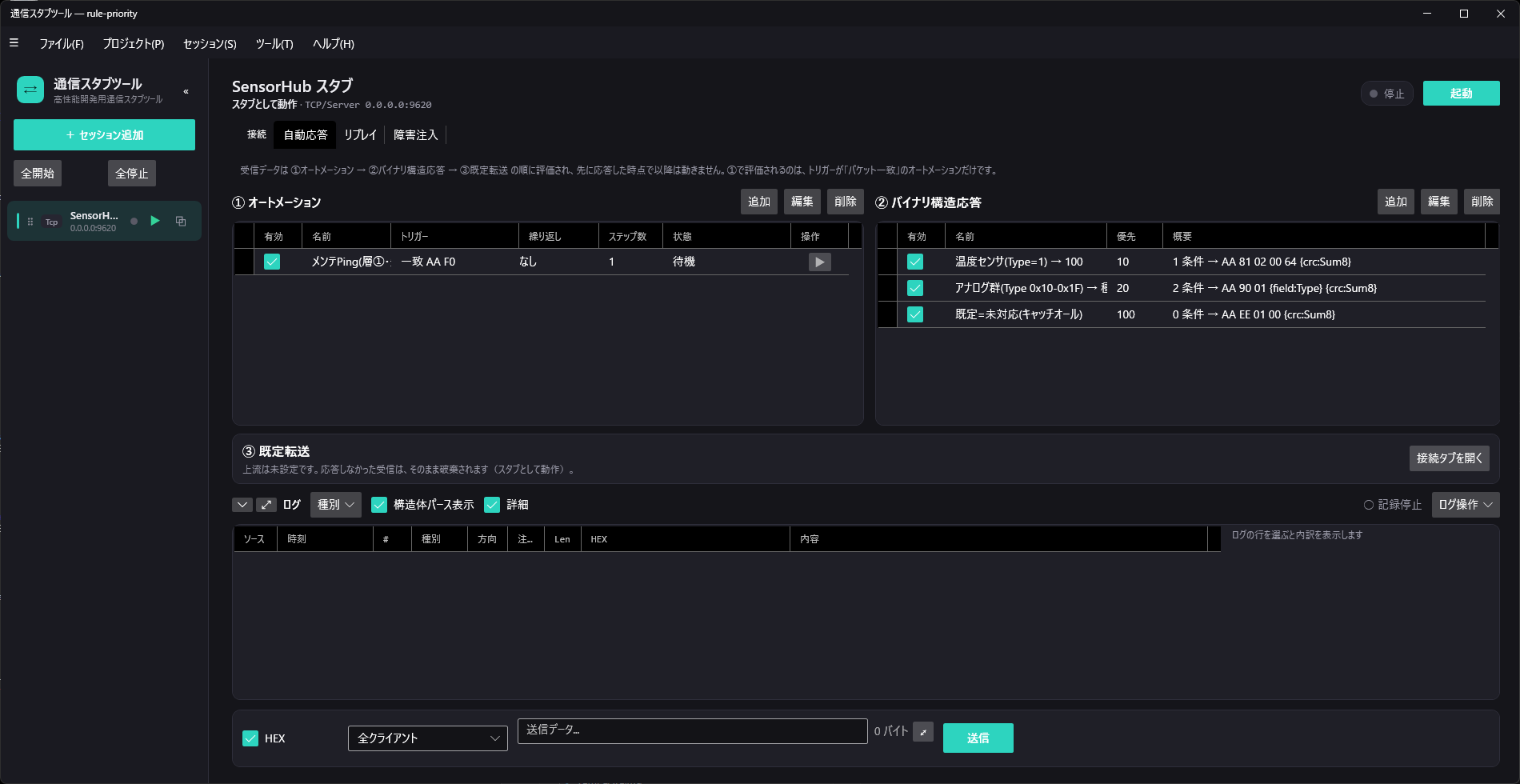This screenshot has width=1520, height=784.
Task: Expand the send data editor icon
Action: tap(923, 732)
